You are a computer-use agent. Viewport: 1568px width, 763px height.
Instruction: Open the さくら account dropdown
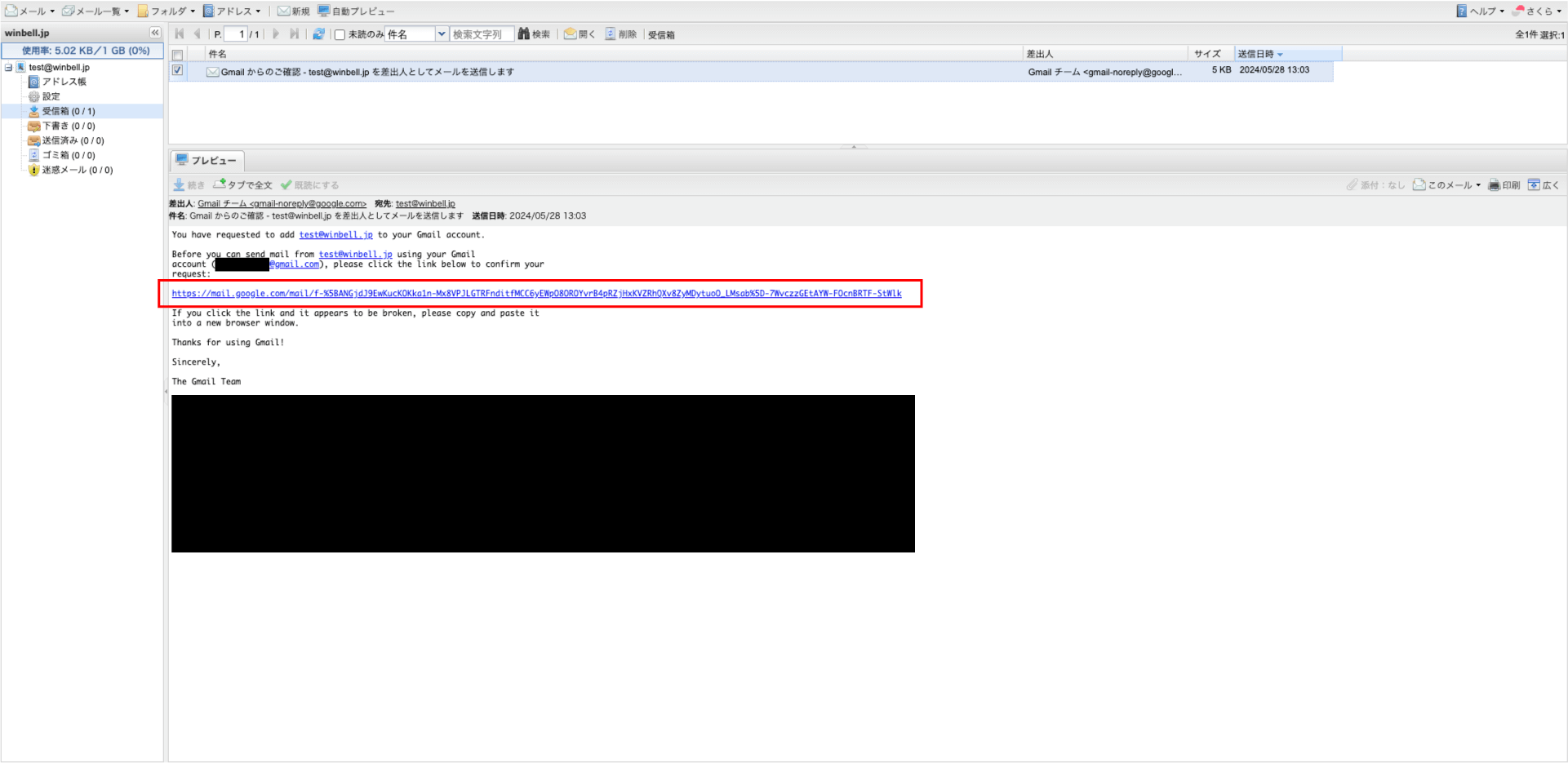[x=1537, y=11]
